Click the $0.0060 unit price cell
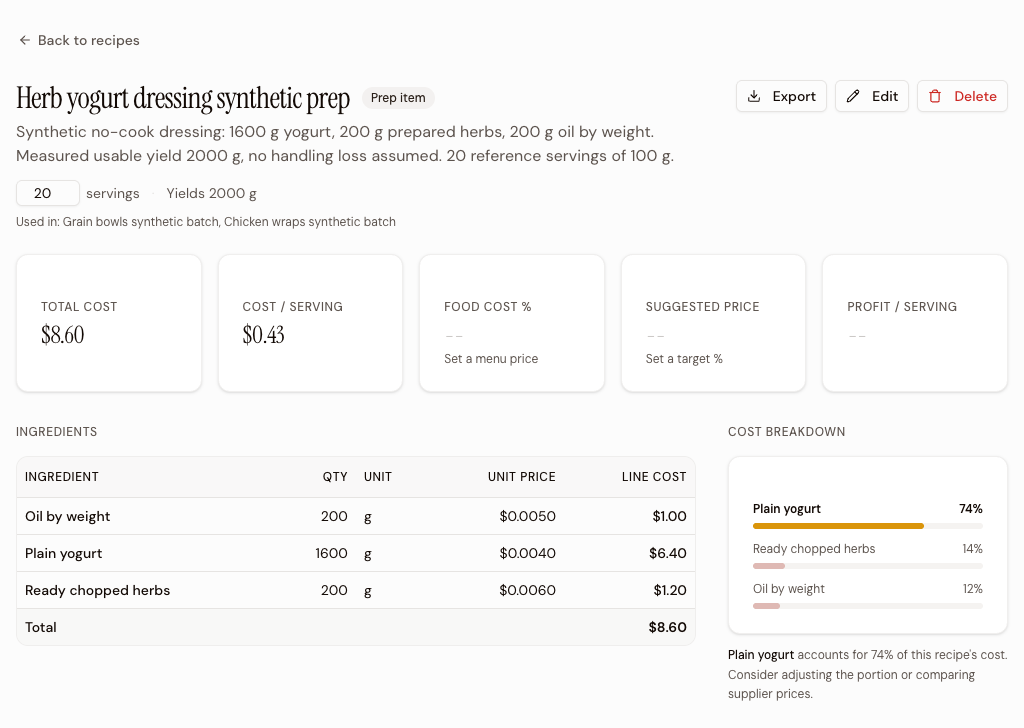This screenshot has height=728, width=1024. 528,590
